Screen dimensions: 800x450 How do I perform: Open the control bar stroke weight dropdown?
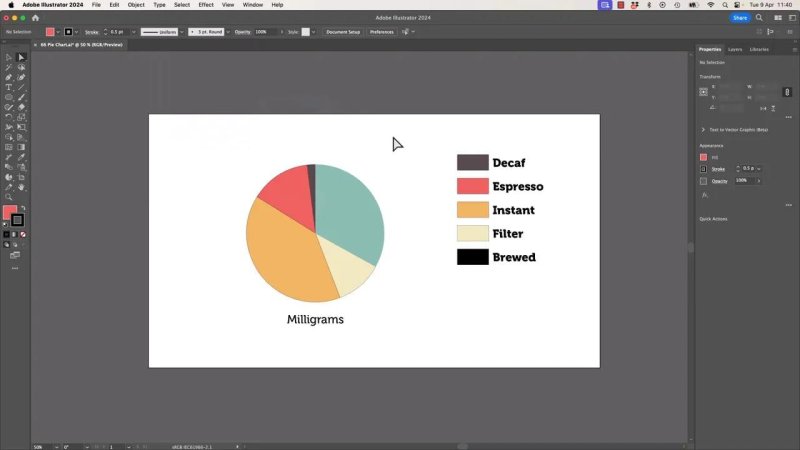click(134, 32)
